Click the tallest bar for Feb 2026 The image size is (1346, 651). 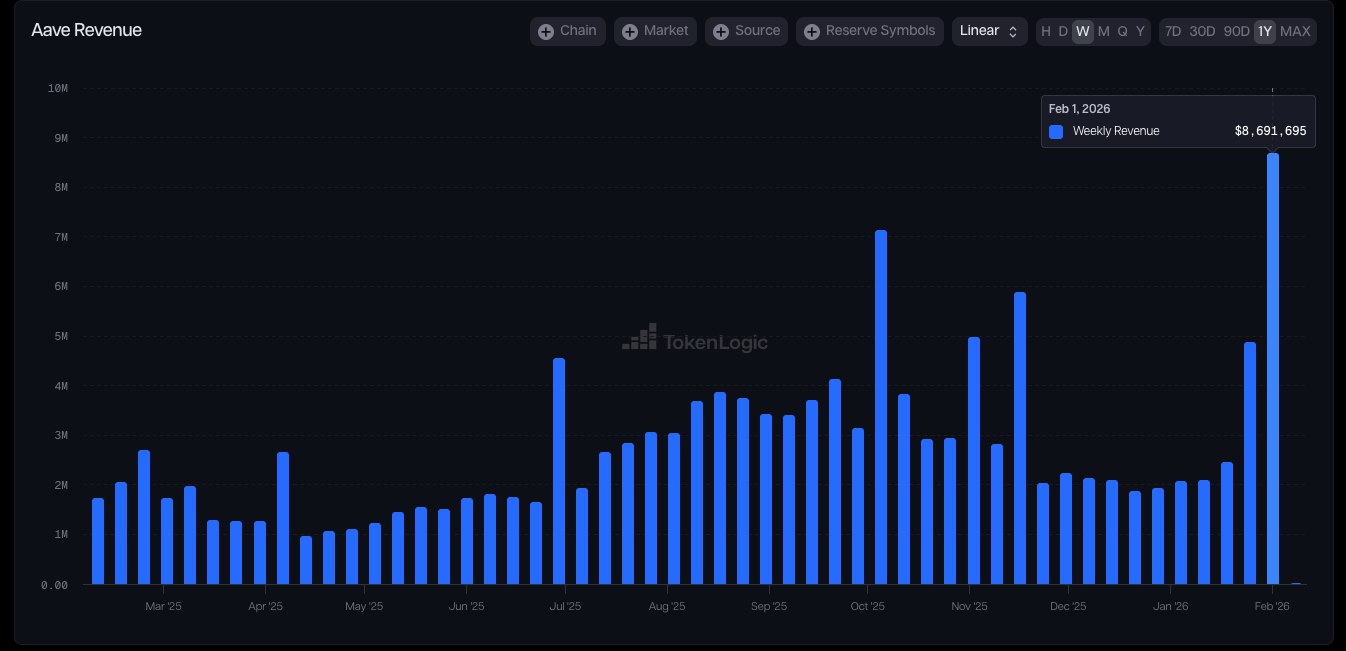click(1272, 370)
